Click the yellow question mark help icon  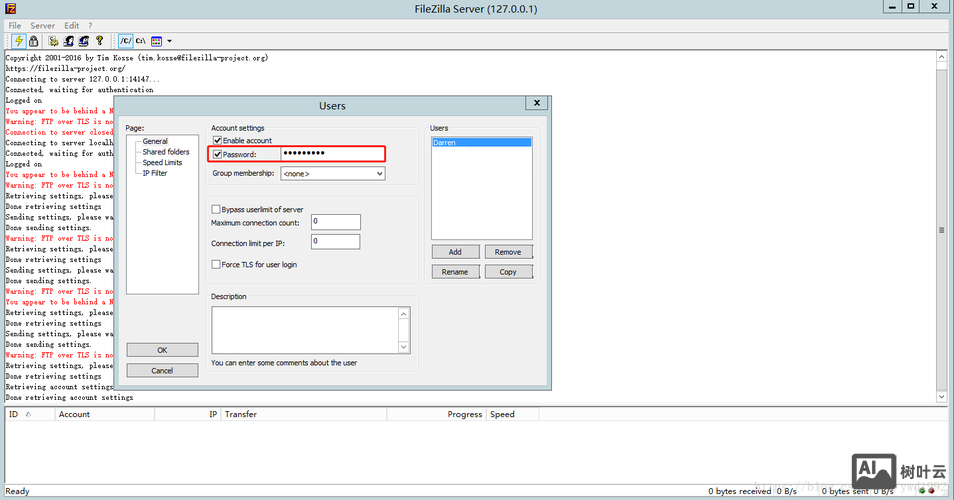pos(100,41)
